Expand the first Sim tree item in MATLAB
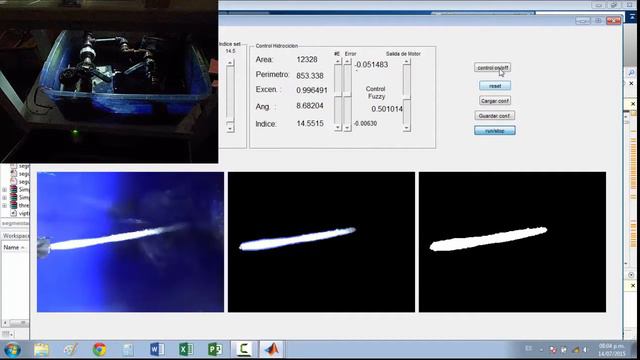 point(4,190)
